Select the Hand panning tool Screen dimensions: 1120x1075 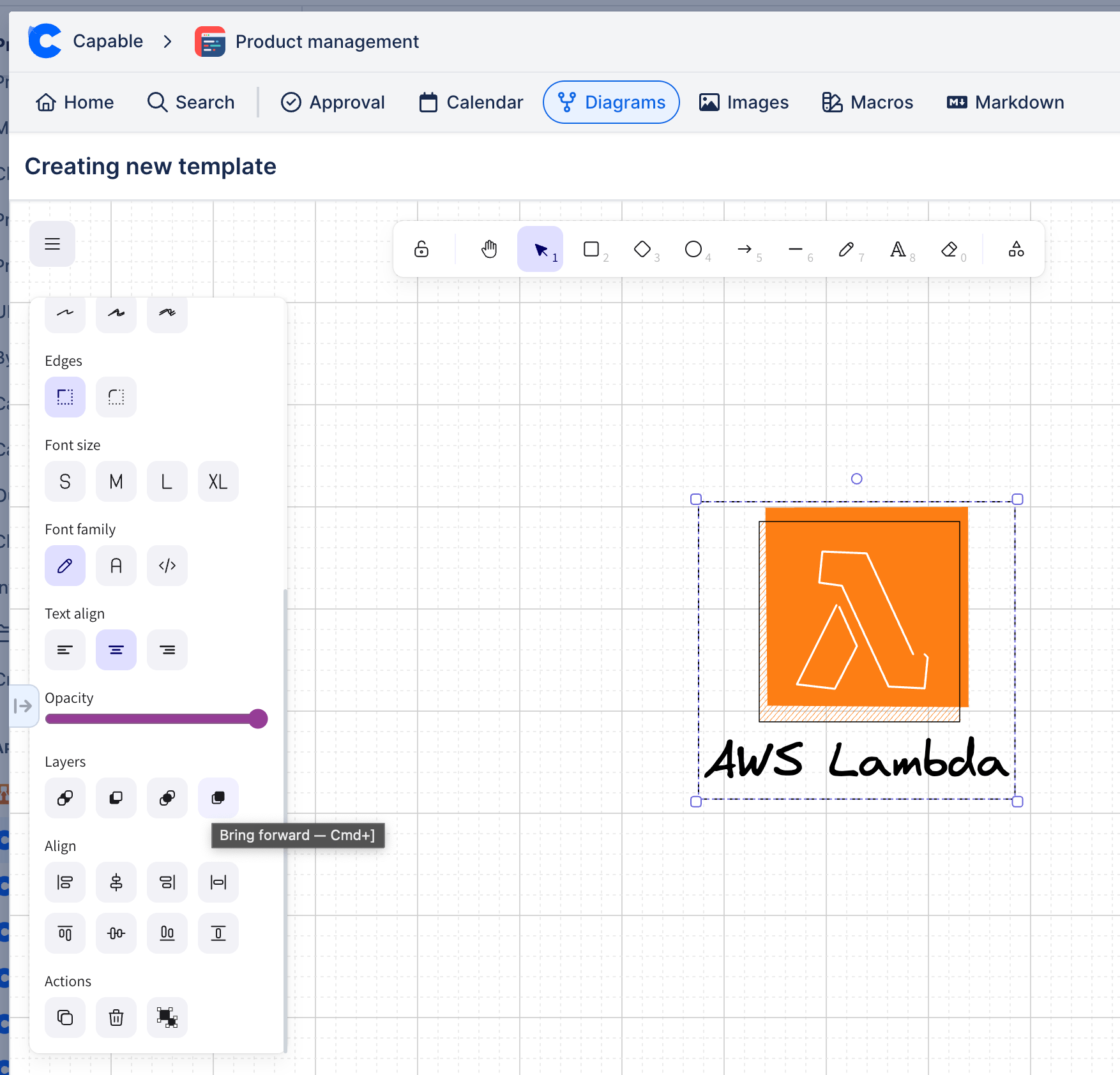pyautogui.click(x=489, y=249)
